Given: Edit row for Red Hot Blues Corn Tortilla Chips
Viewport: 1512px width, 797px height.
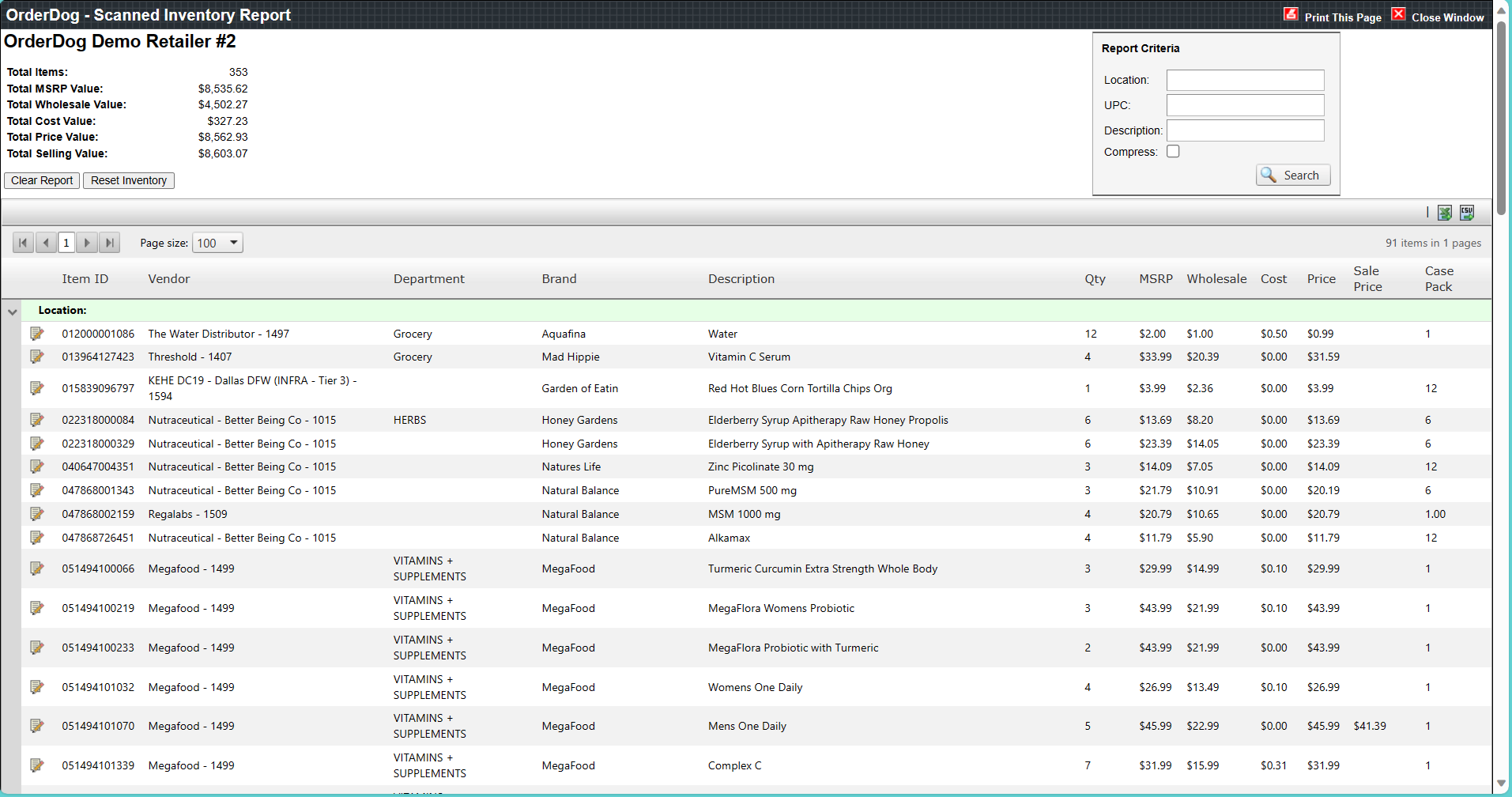Looking at the screenshot, I should [37, 388].
